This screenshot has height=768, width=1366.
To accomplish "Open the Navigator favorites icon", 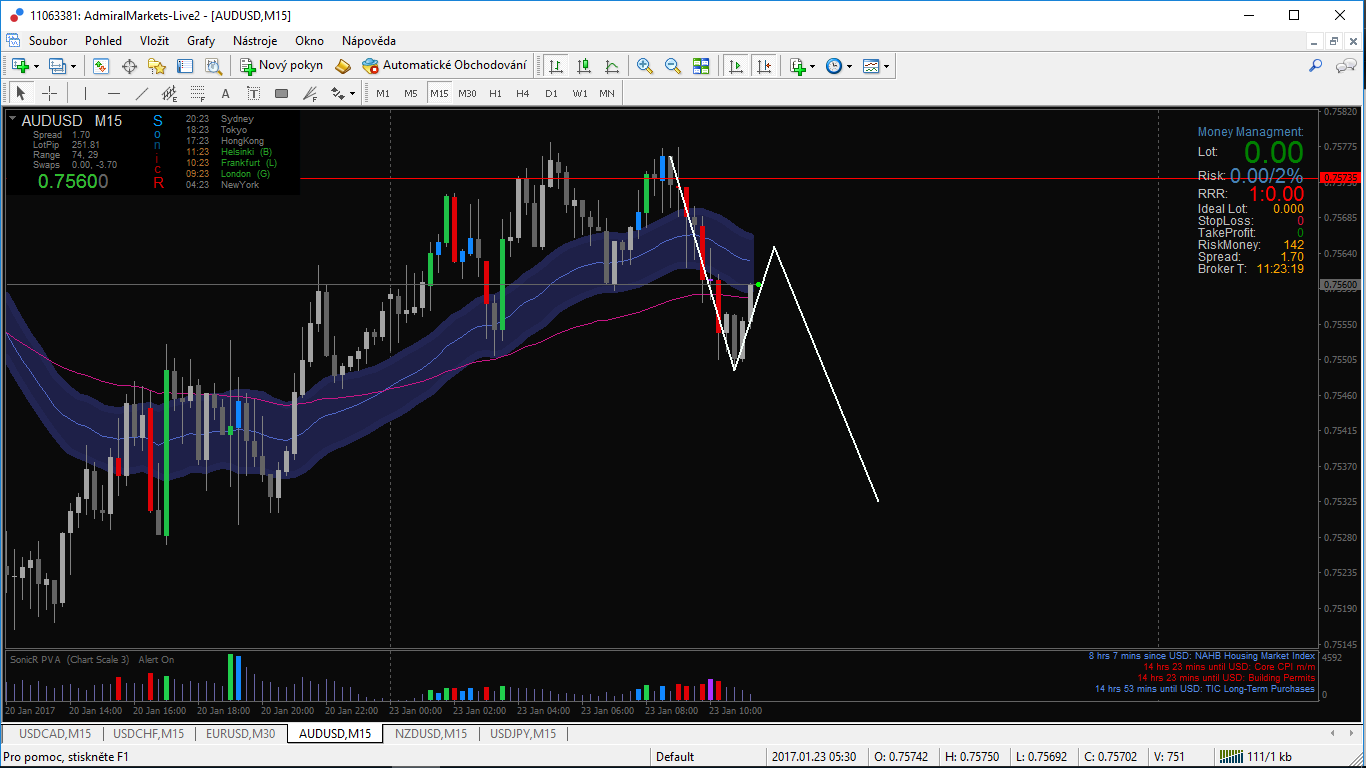I will 157,66.
